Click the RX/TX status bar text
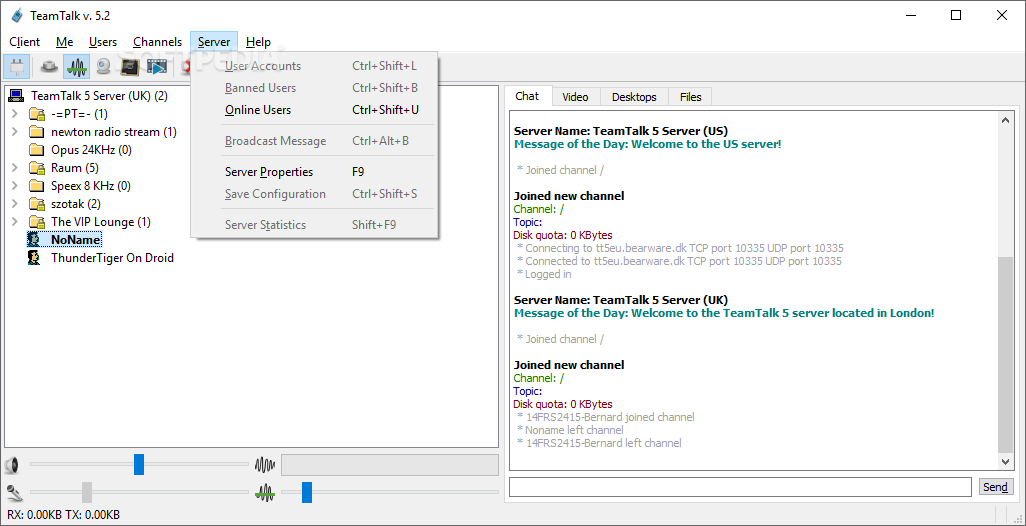Screen dimensions: 1026x526 pyautogui.click(x=63, y=515)
